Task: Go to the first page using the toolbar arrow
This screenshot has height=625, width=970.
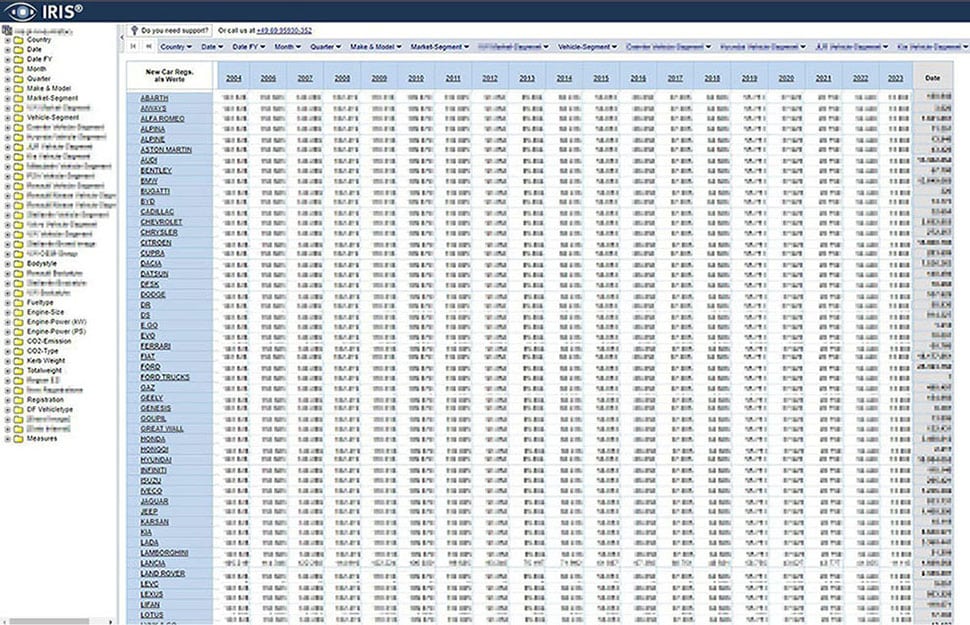Action: (x=133, y=46)
